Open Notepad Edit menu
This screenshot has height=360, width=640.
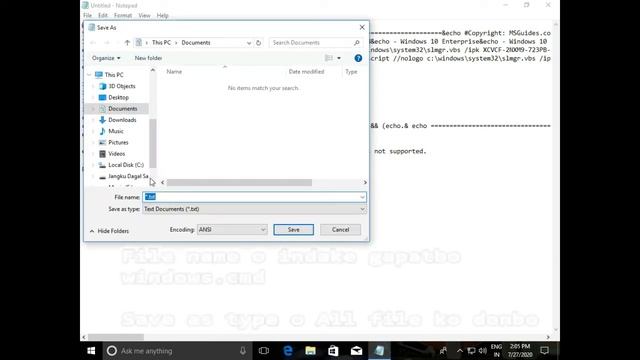point(102,16)
